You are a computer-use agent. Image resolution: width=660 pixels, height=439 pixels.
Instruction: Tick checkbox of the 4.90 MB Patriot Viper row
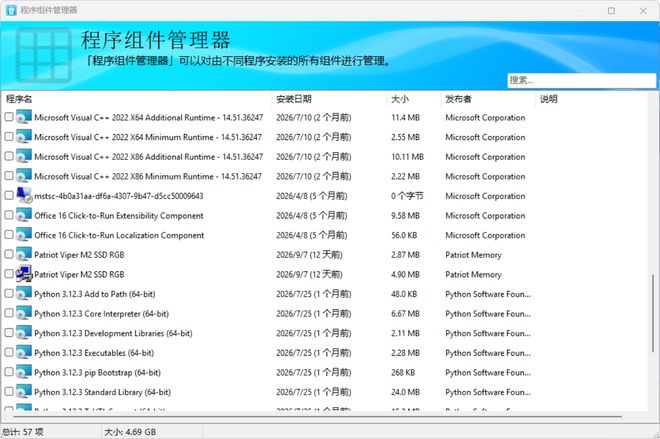[x=9, y=274]
